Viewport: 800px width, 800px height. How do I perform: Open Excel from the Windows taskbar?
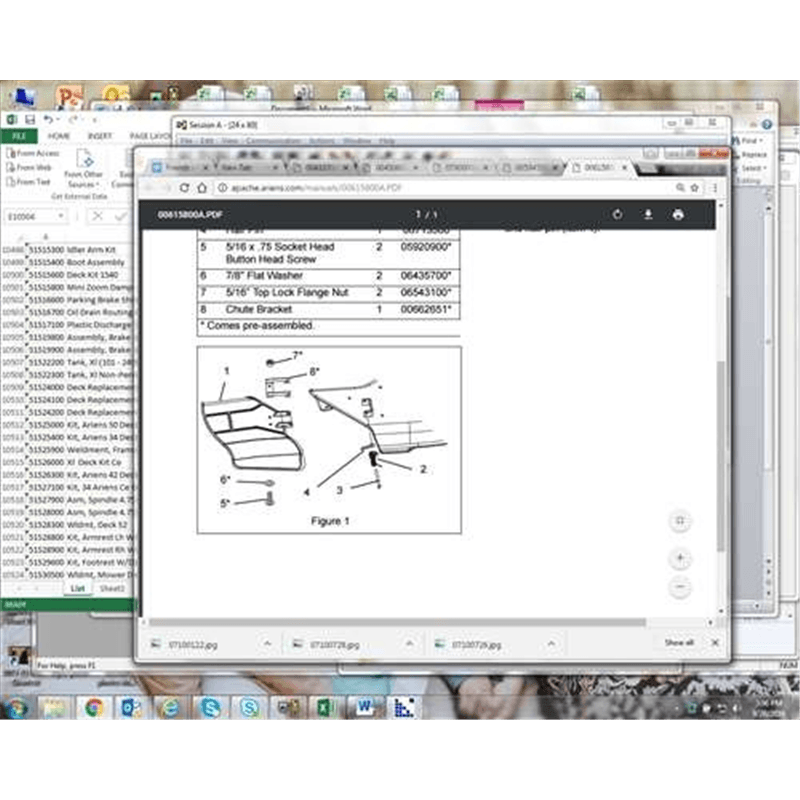click(x=325, y=708)
